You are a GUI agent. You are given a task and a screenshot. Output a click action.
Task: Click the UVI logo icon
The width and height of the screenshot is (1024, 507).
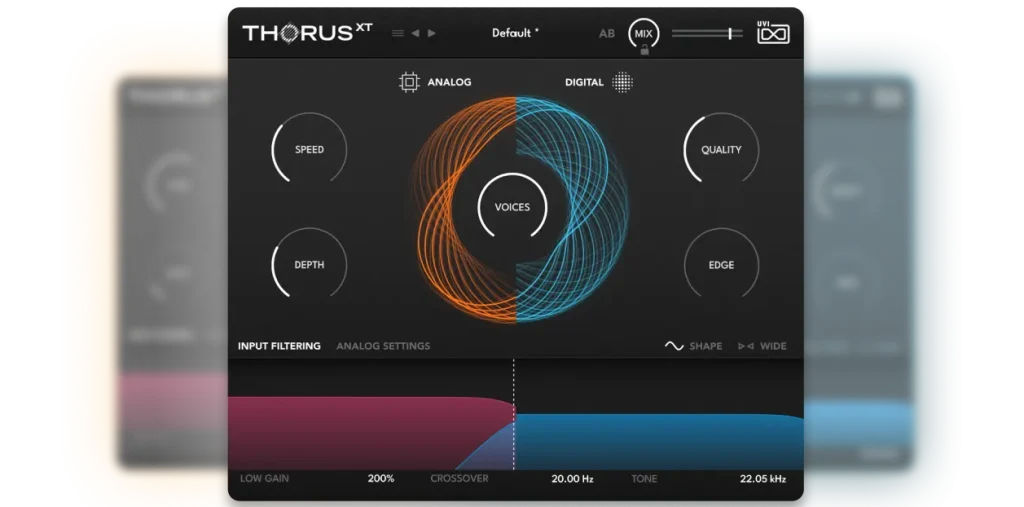773,33
